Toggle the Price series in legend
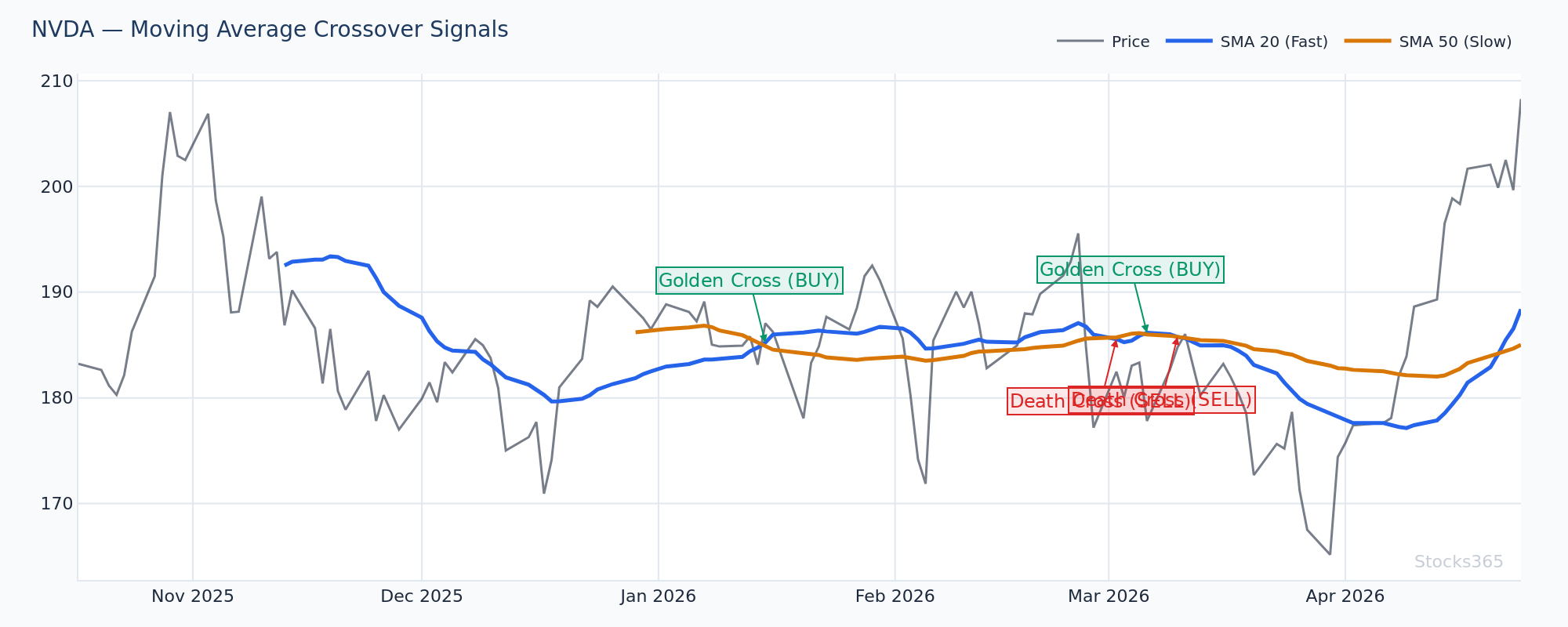The image size is (1568, 627). tap(1130, 42)
